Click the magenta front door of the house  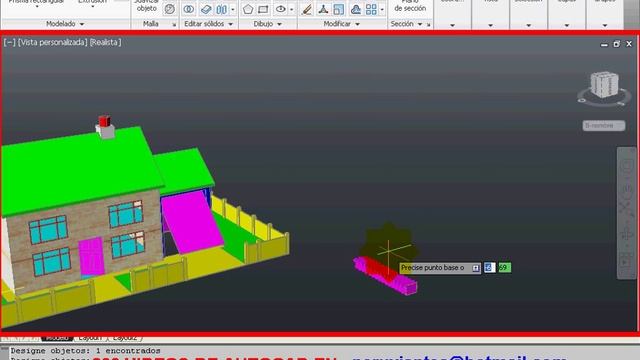coord(91,256)
